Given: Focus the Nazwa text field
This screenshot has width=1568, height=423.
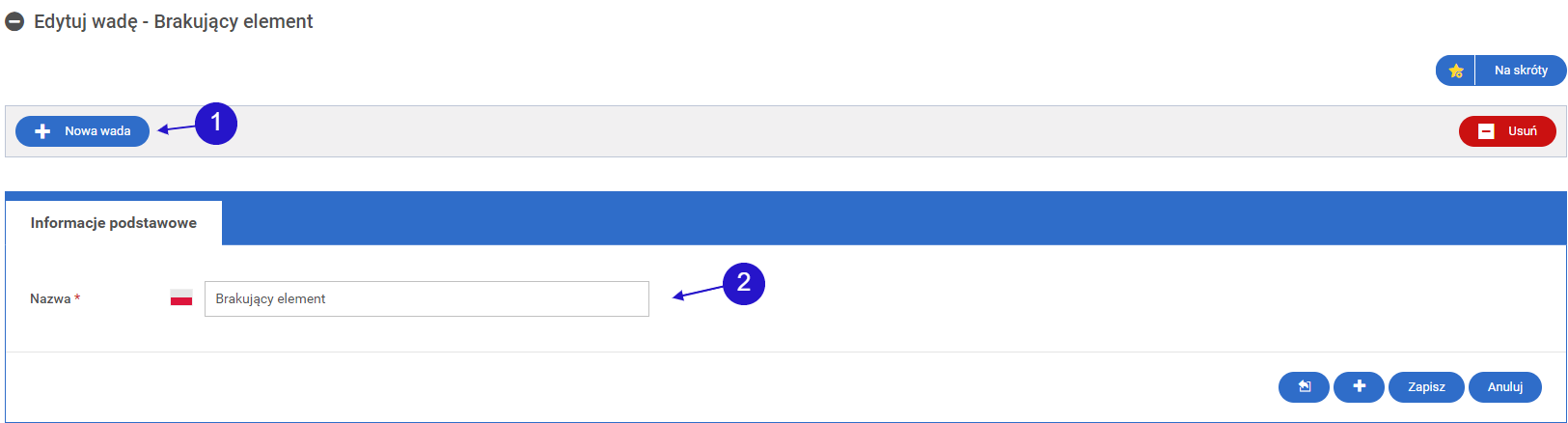Looking at the screenshot, I should pyautogui.click(x=426, y=299).
